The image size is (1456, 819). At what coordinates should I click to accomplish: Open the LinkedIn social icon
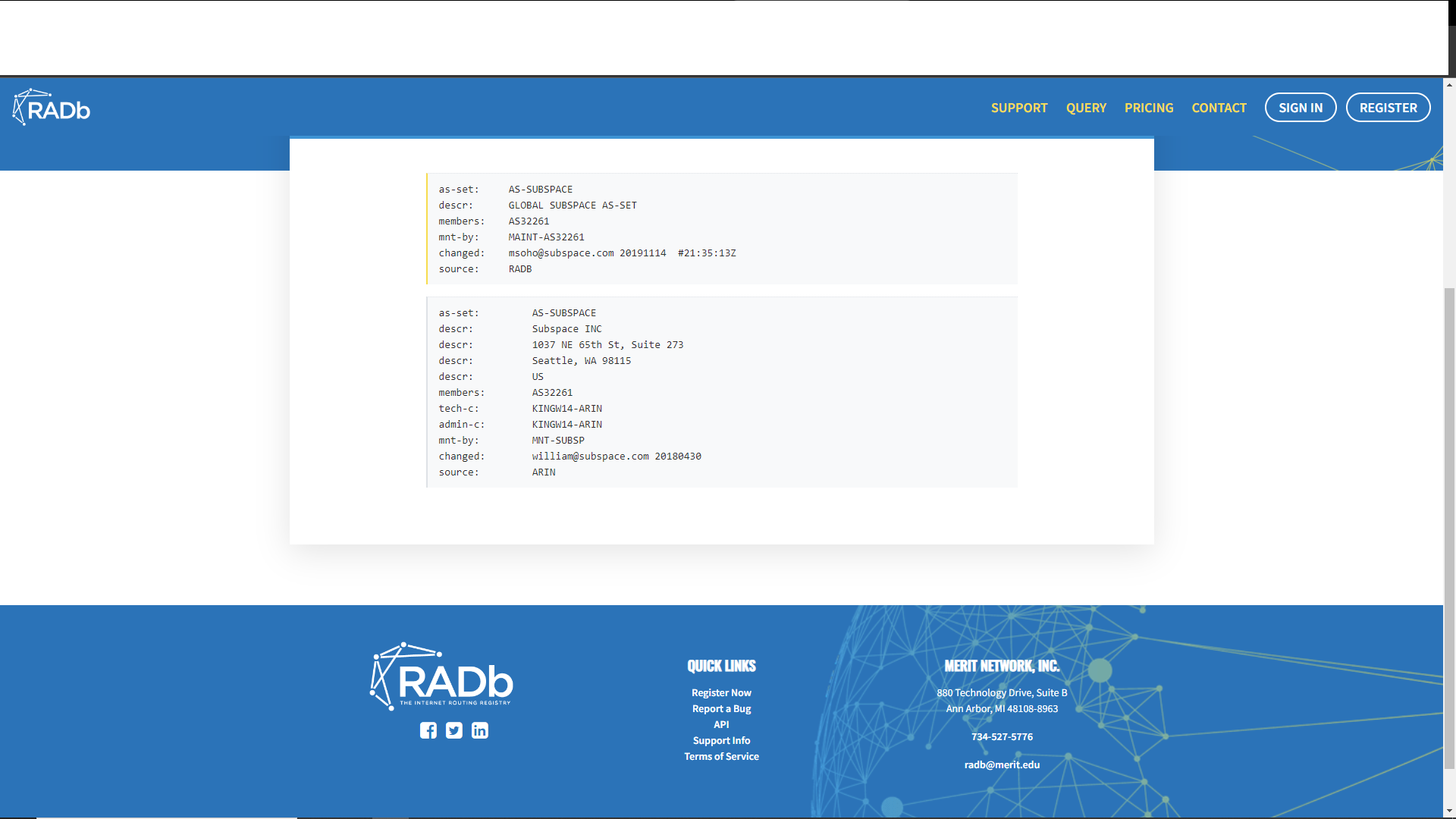[480, 730]
